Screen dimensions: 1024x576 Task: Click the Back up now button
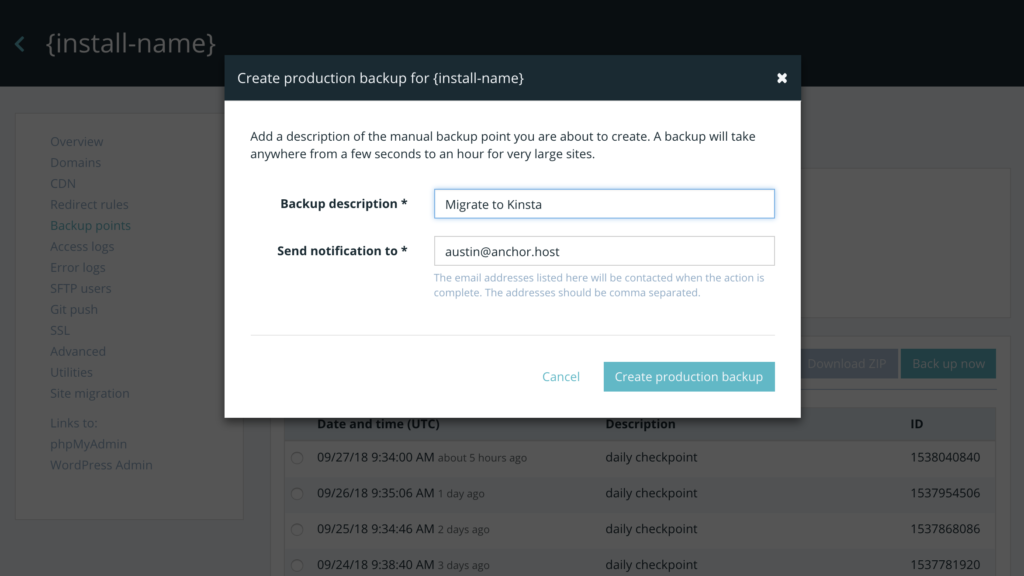pos(948,364)
